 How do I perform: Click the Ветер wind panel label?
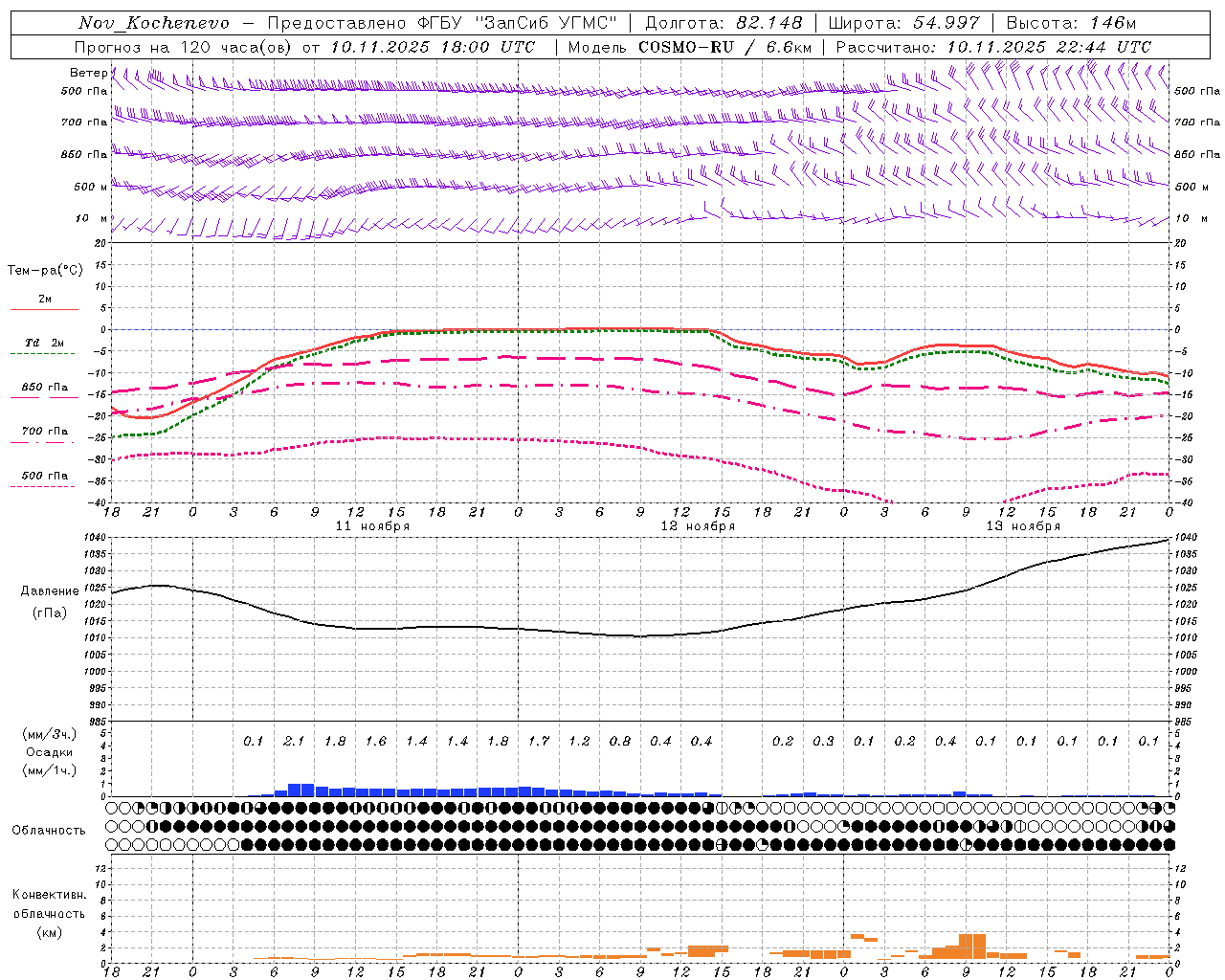[88, 73]
